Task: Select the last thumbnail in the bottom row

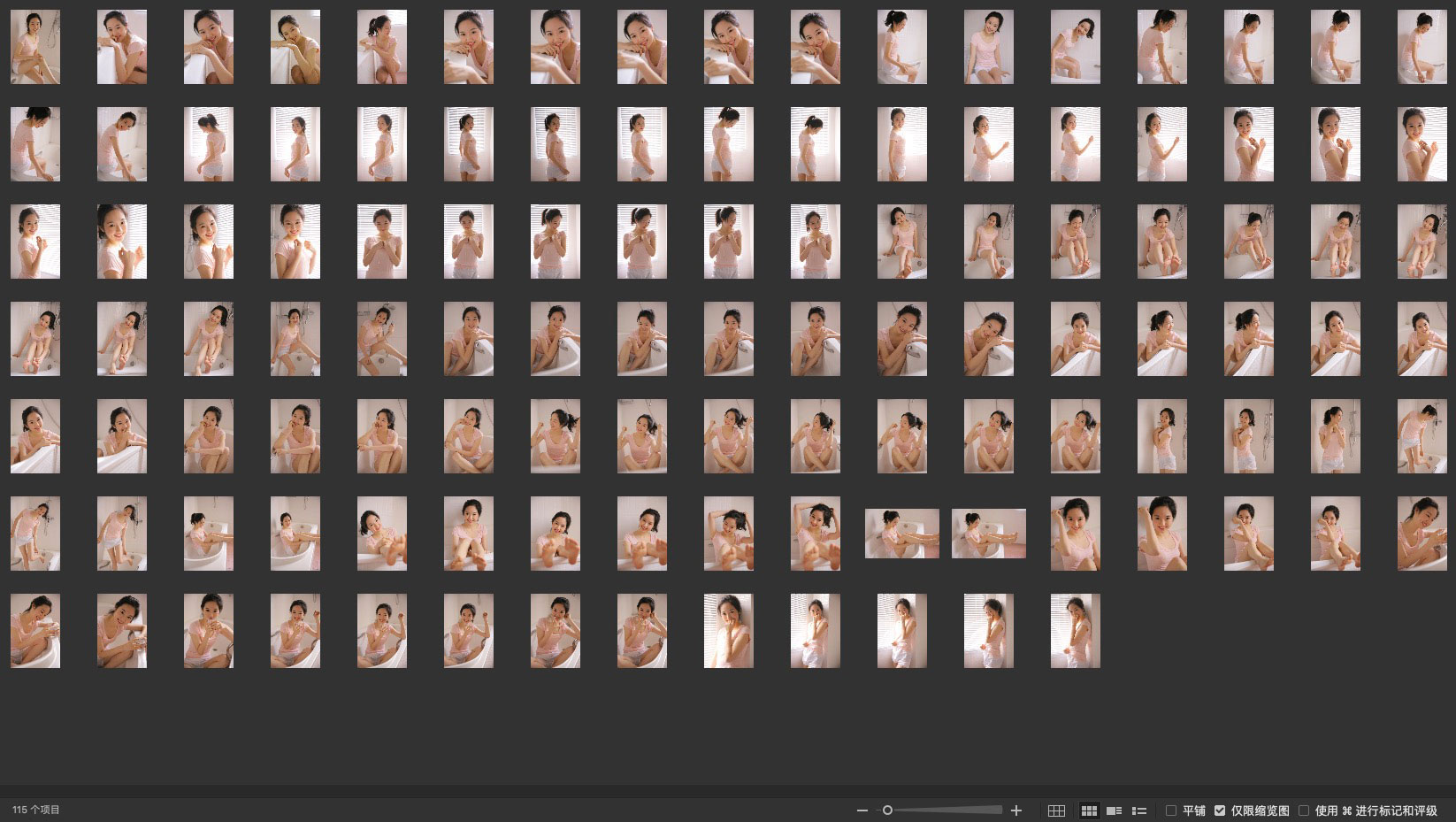Action: tap(1076, 631)
